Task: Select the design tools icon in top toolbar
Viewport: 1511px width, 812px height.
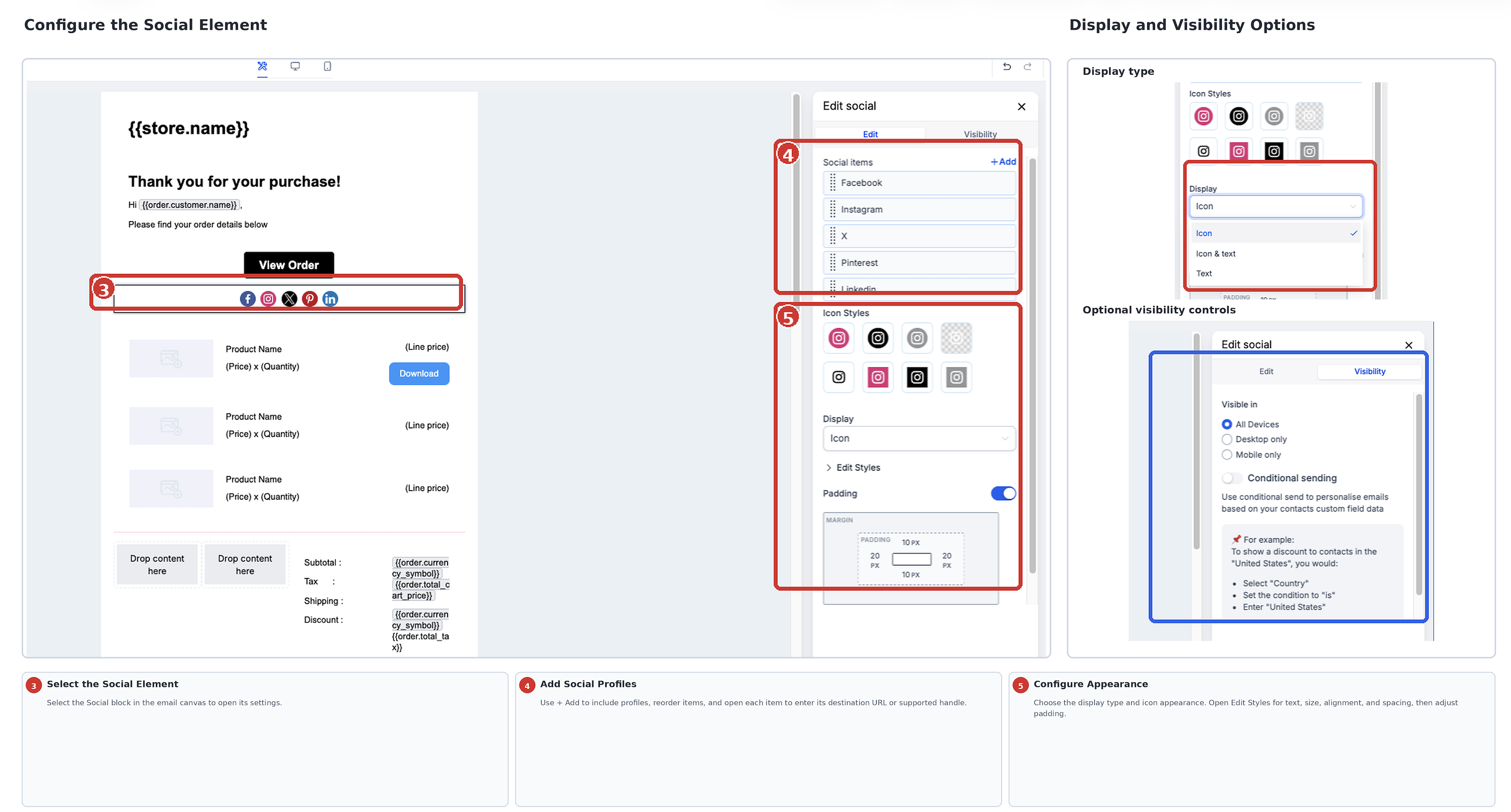Action: tap(262, 66)
